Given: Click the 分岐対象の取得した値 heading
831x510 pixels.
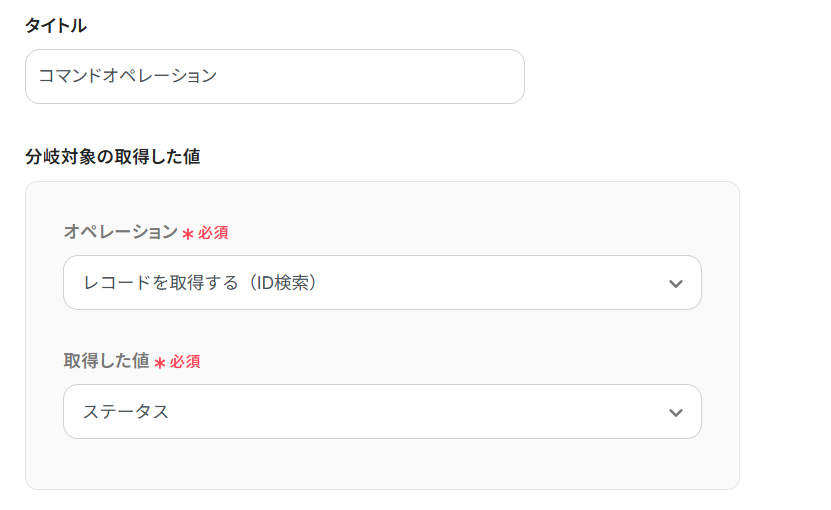Looking at the screenshot, I should 112,157.
